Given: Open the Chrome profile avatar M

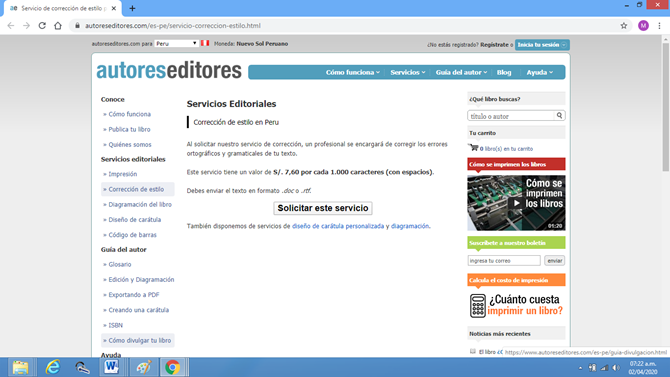Looking at the screenshot, I should tap(643, 26).
